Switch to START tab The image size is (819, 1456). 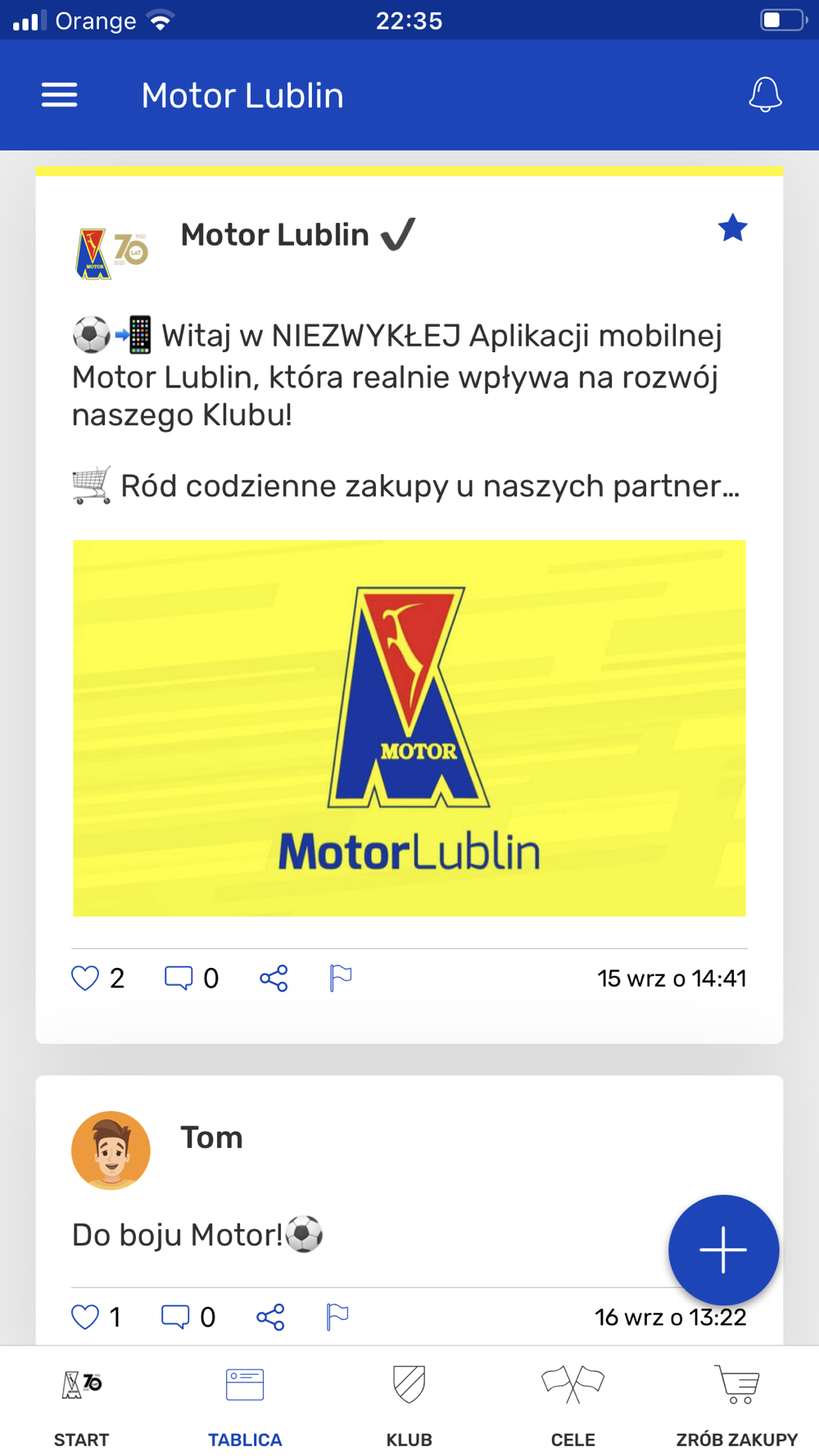click(x=82, y=1406)
